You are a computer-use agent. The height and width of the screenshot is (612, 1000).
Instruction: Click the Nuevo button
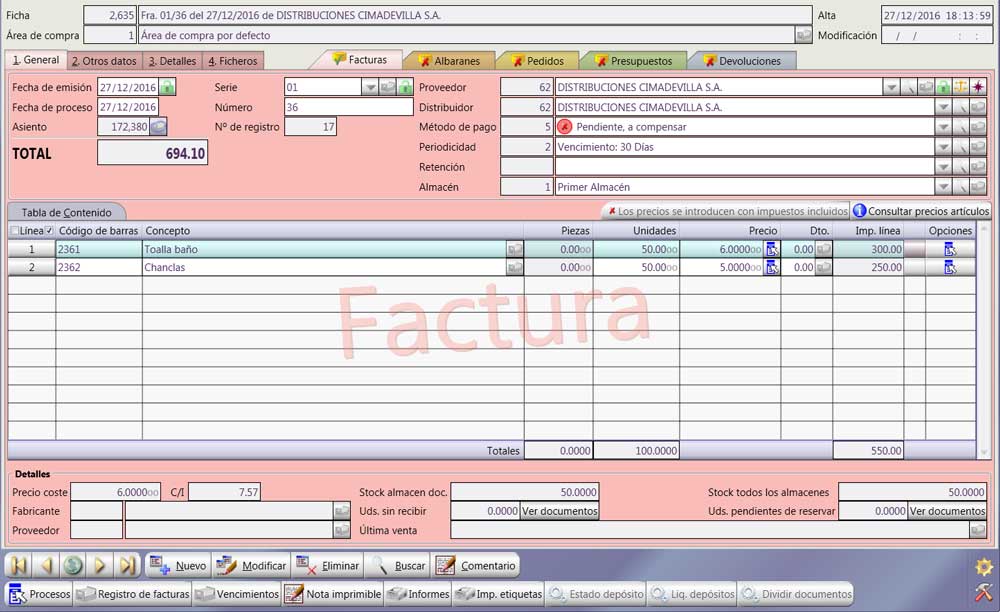point(178,565)
